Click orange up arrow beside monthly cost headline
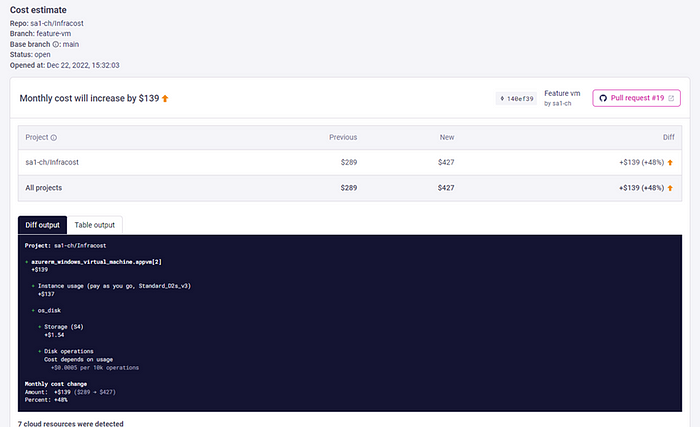The height and width of the screenshot is (427, 700). pyautogui.click(x=165, y=98)
